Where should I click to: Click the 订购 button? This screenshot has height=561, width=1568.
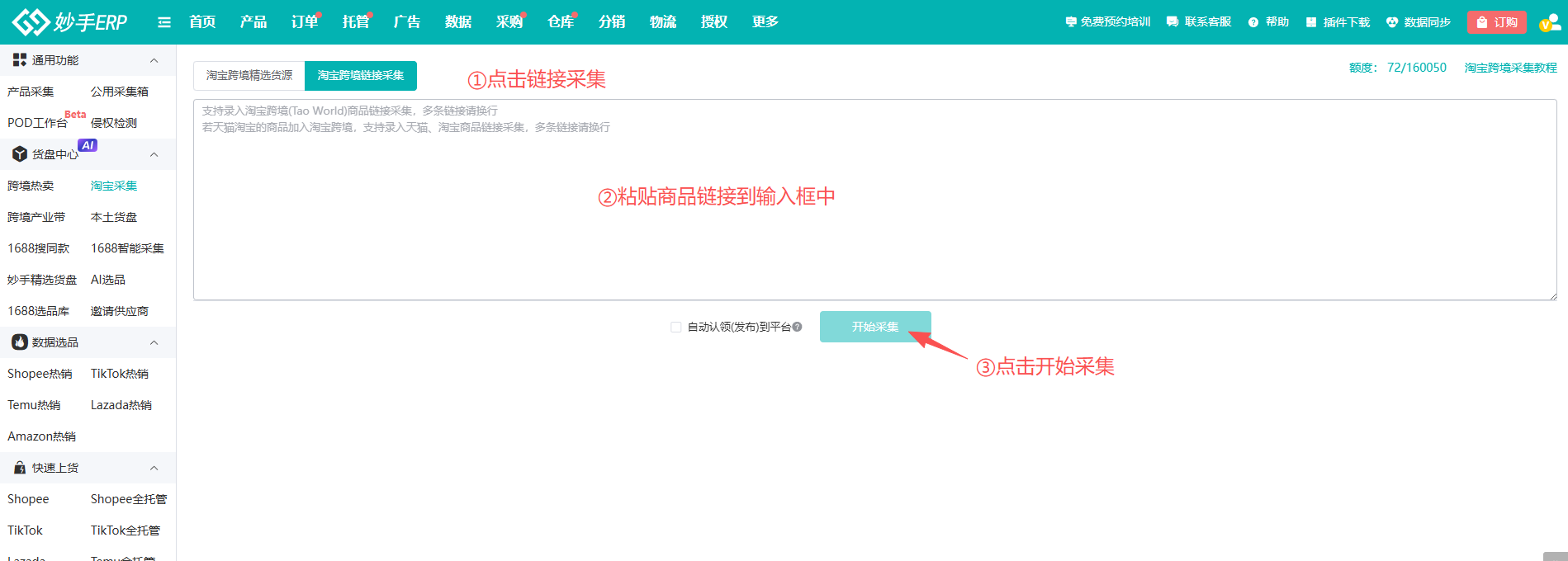(x=1497, y=22)
